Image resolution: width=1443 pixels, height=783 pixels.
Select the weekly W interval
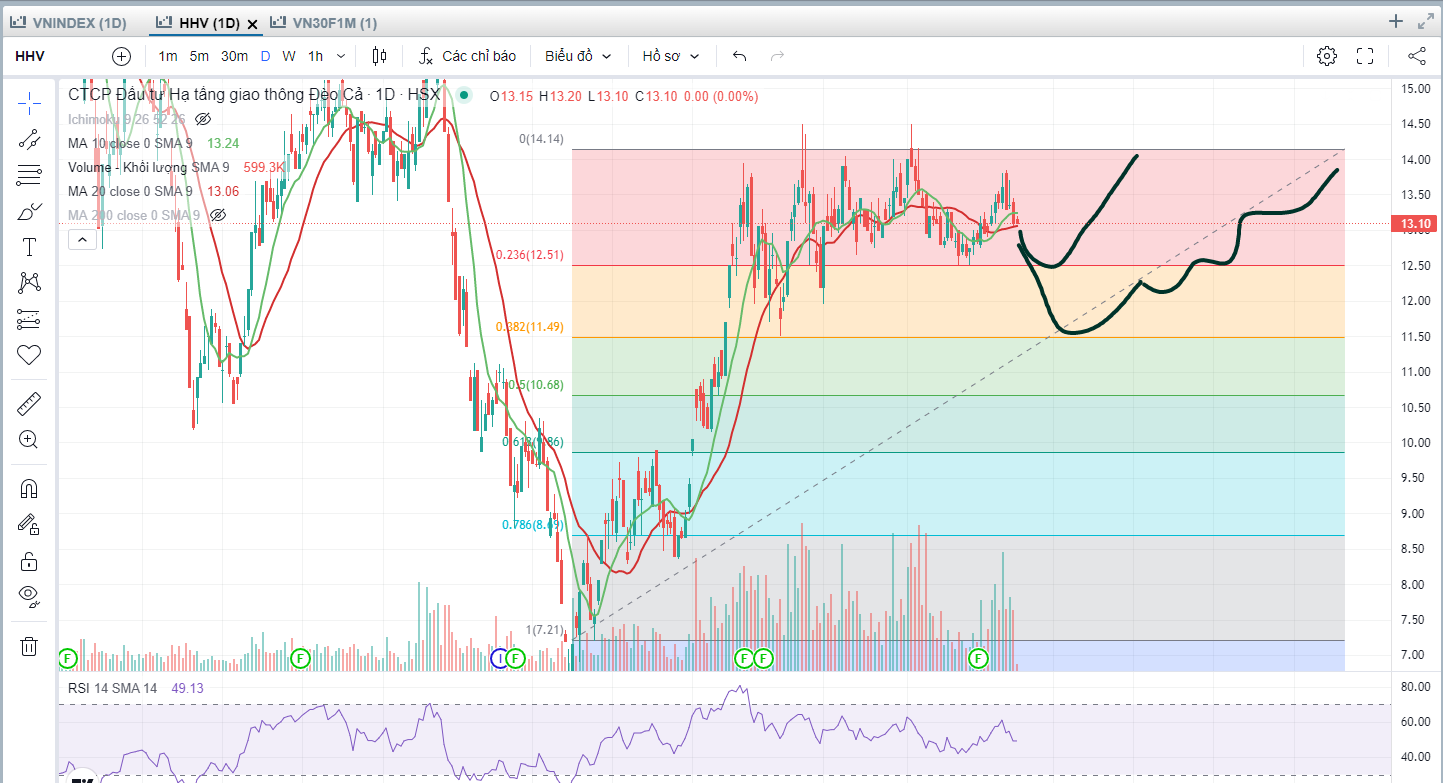289,56
